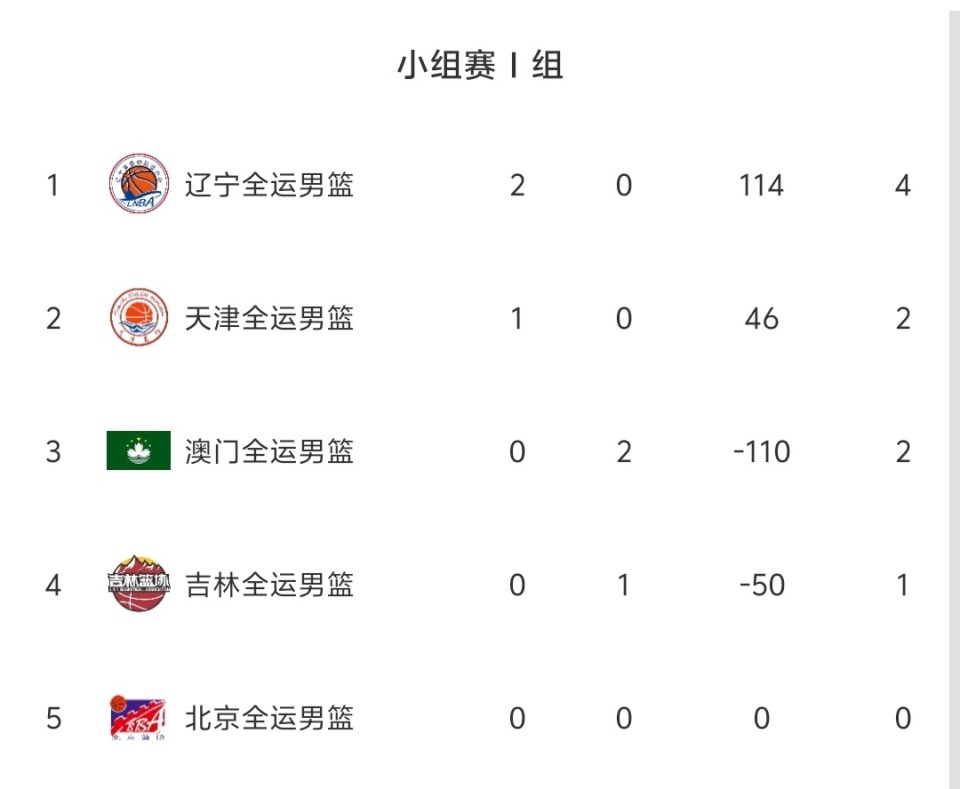Click the vertical scrollbar on right edge

(x=954, y=400)
